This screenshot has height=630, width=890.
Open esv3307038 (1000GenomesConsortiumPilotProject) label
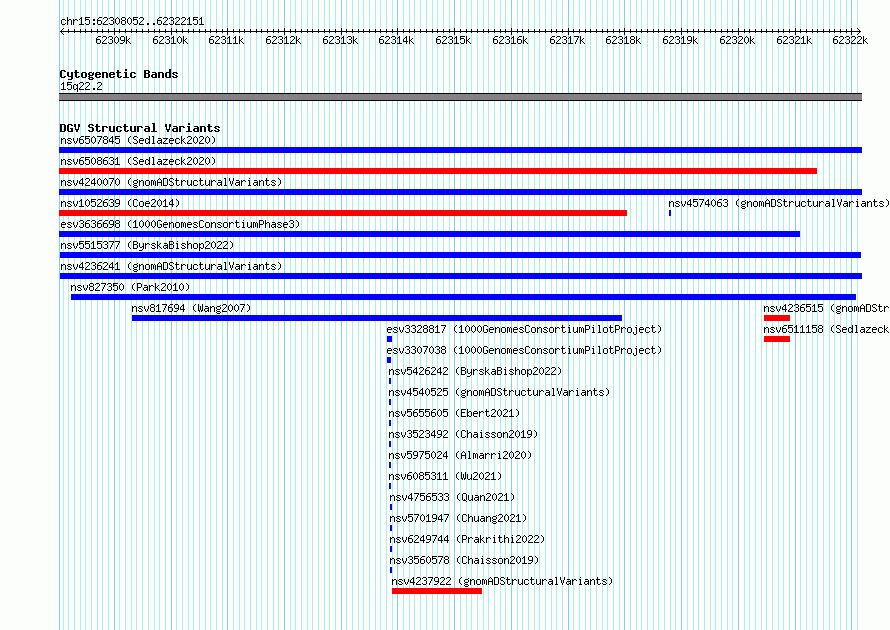pos(524,350)
